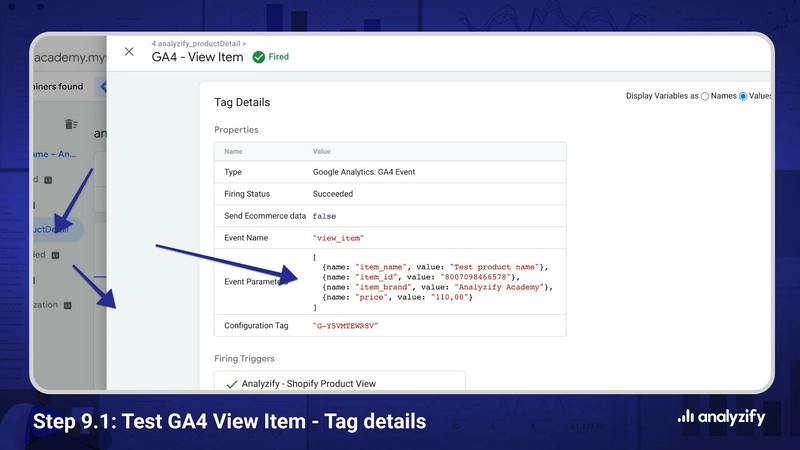Click the GA4 - View Item tag title
The image size is (800, 450).
(x=197, y=57)
